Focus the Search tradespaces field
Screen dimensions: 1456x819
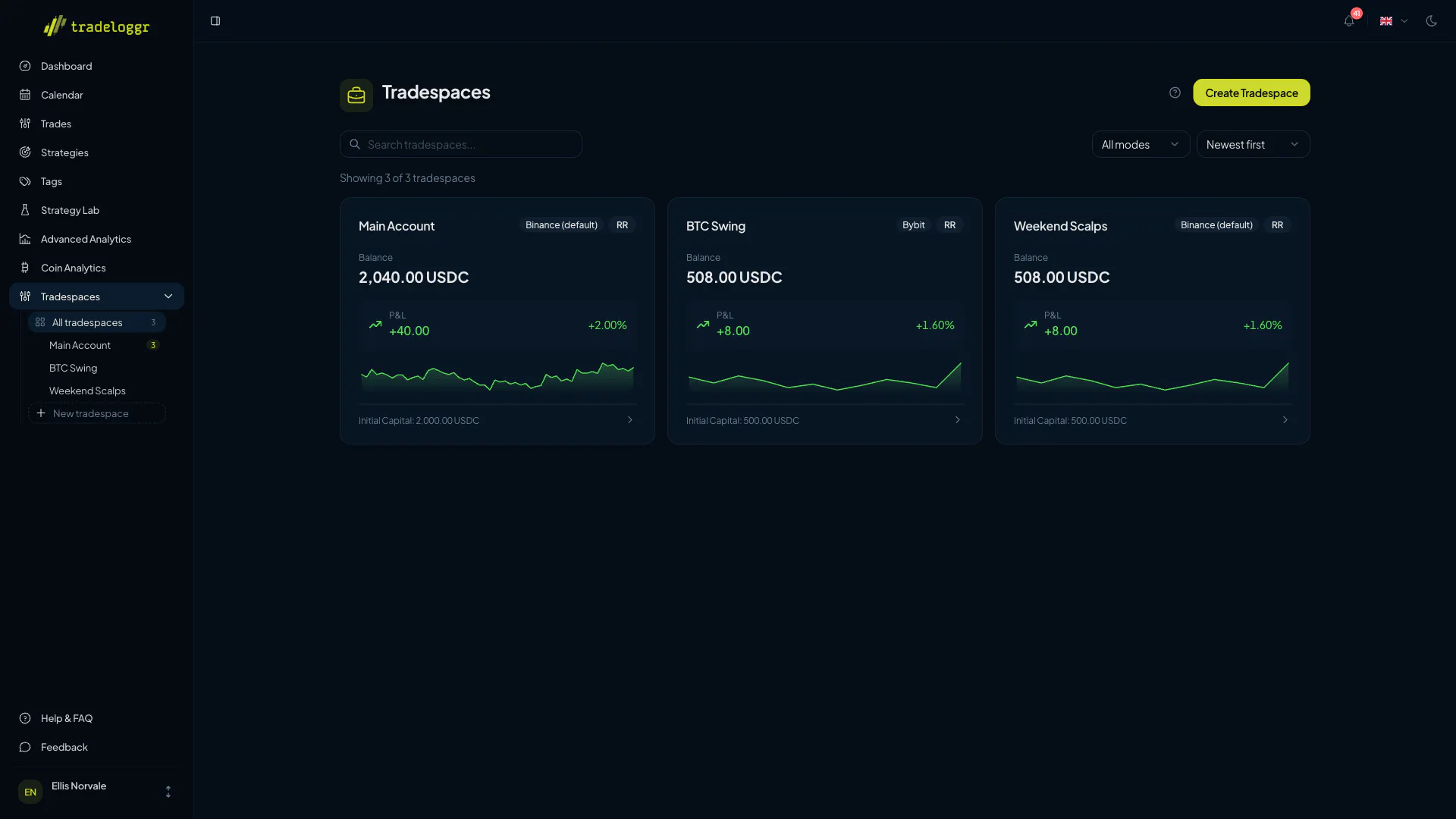pos(461,144)
